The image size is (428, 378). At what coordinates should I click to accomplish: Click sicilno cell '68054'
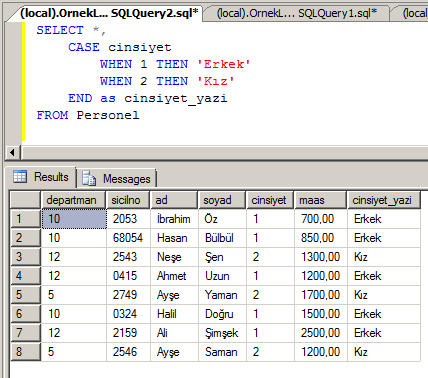(x=128, y=238)
